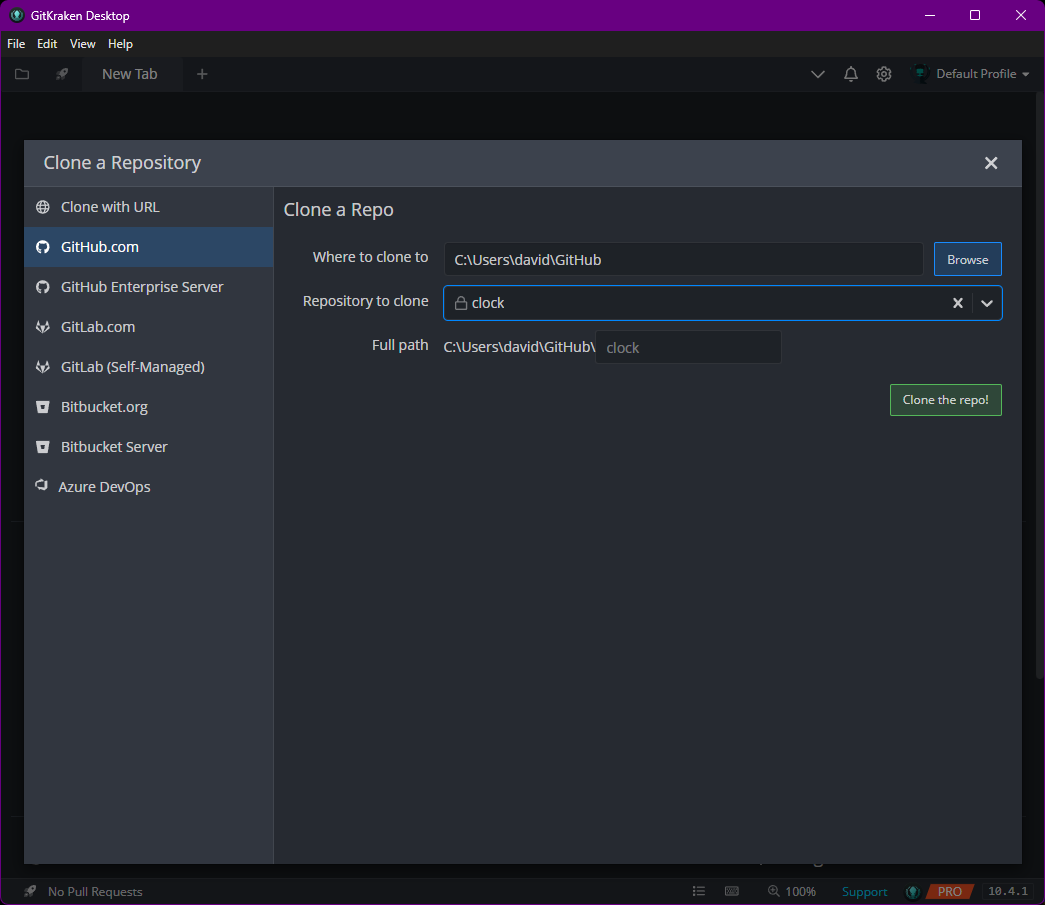Viewport: 1045px width, 905px height.
Task: Click the keyboard icon in the status bar
Action: click(x=732, y=891)
